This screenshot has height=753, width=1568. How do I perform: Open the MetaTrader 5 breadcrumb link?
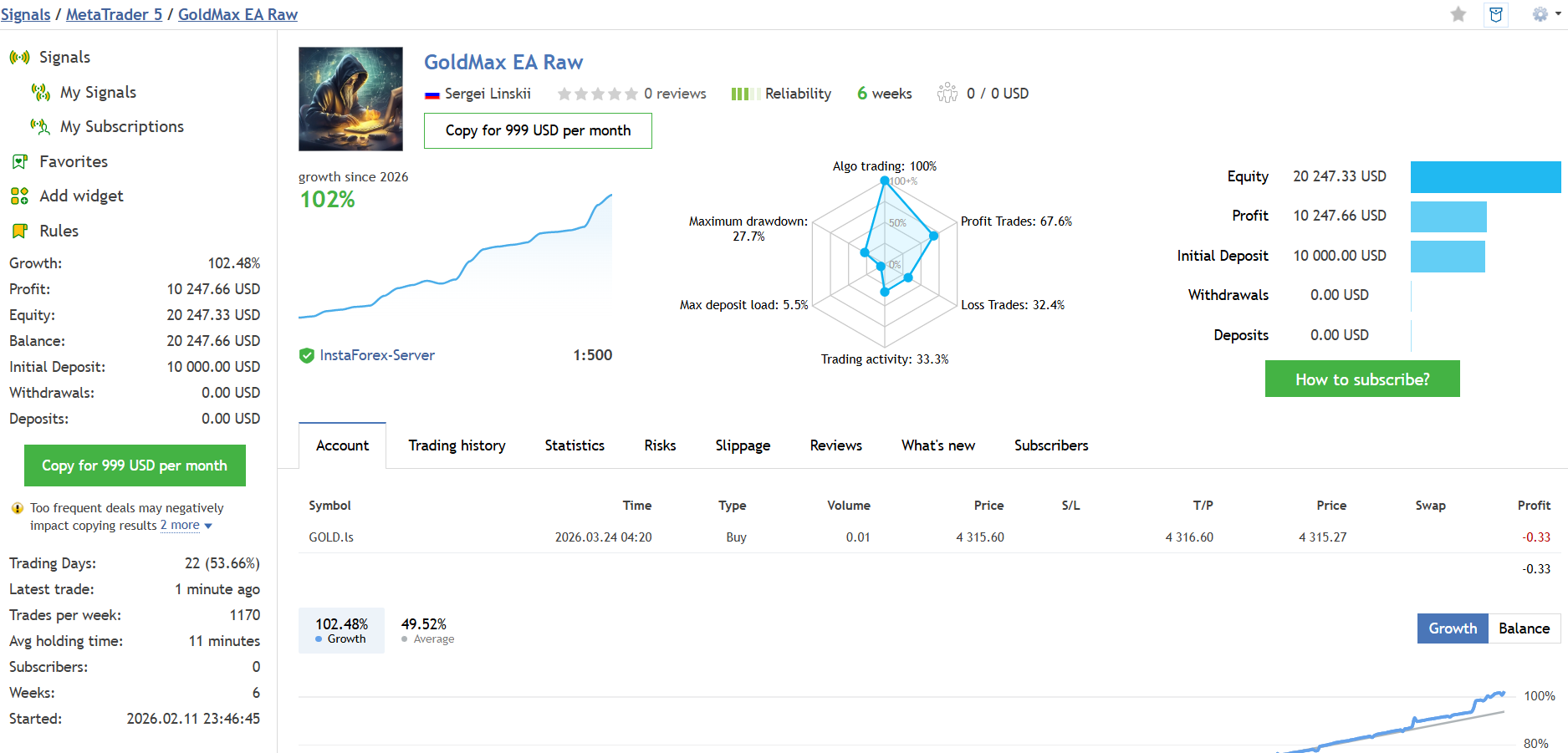tap(114, 14)
